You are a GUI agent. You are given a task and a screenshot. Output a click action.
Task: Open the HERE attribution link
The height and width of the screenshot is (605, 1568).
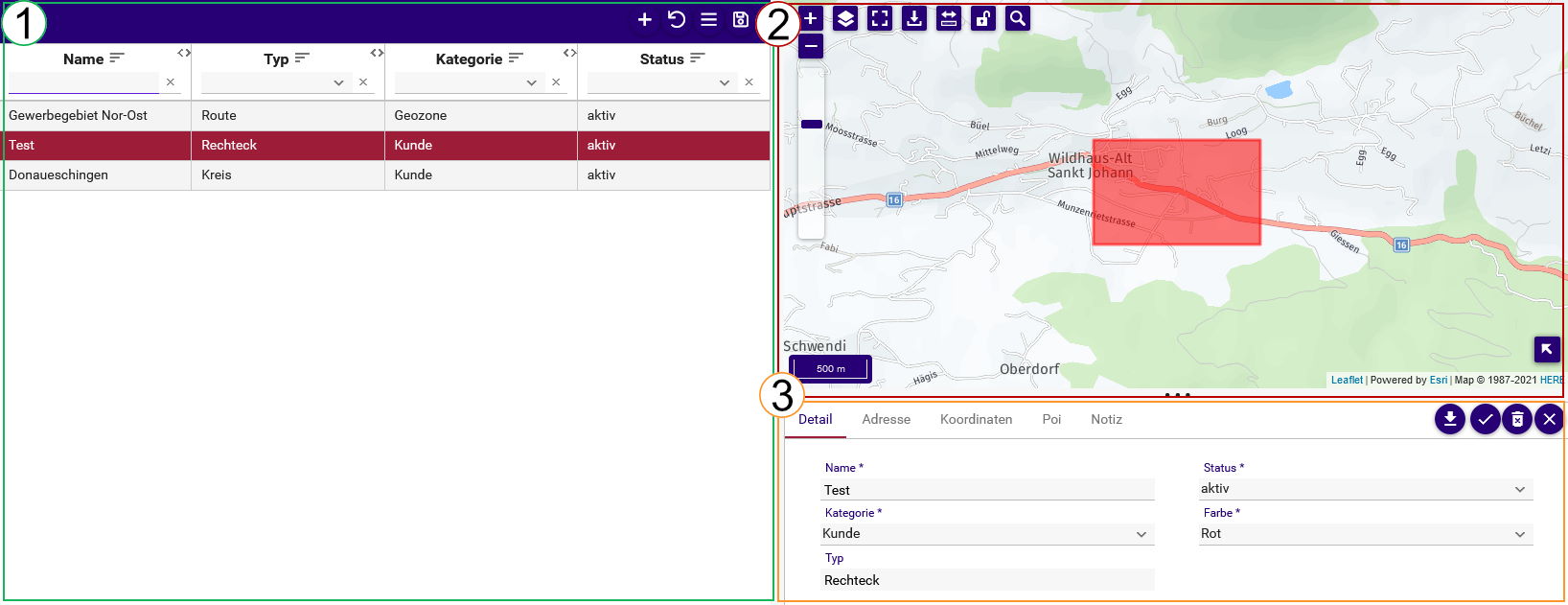[1551, 380]
